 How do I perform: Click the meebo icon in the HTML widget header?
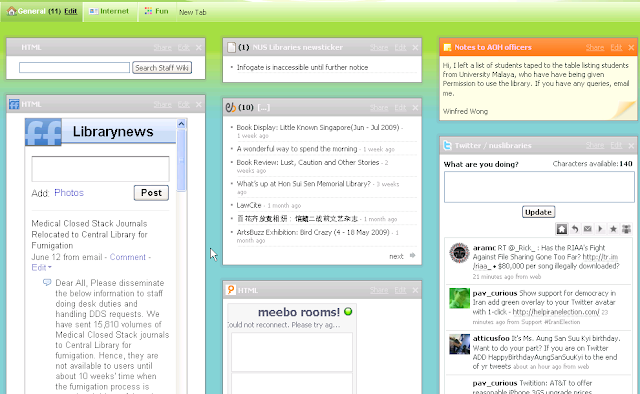pyautogui.click(x=231, y=290)
